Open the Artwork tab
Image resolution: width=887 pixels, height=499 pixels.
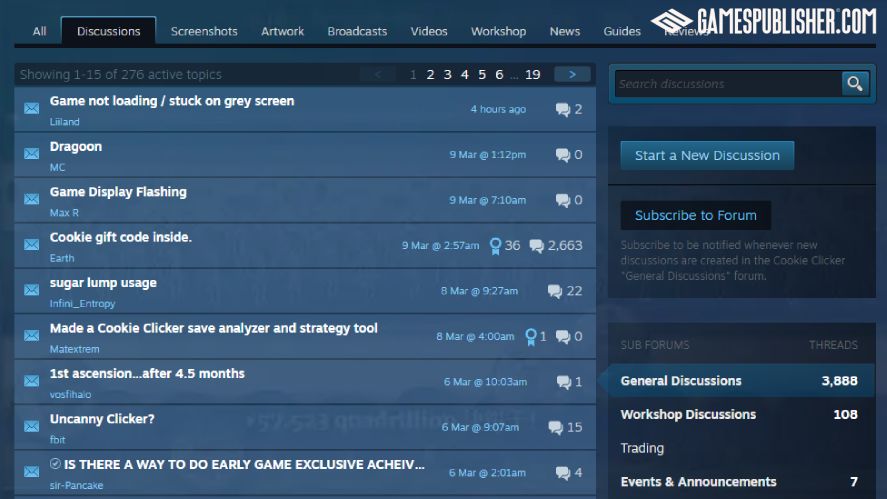(x=282, y=31)
